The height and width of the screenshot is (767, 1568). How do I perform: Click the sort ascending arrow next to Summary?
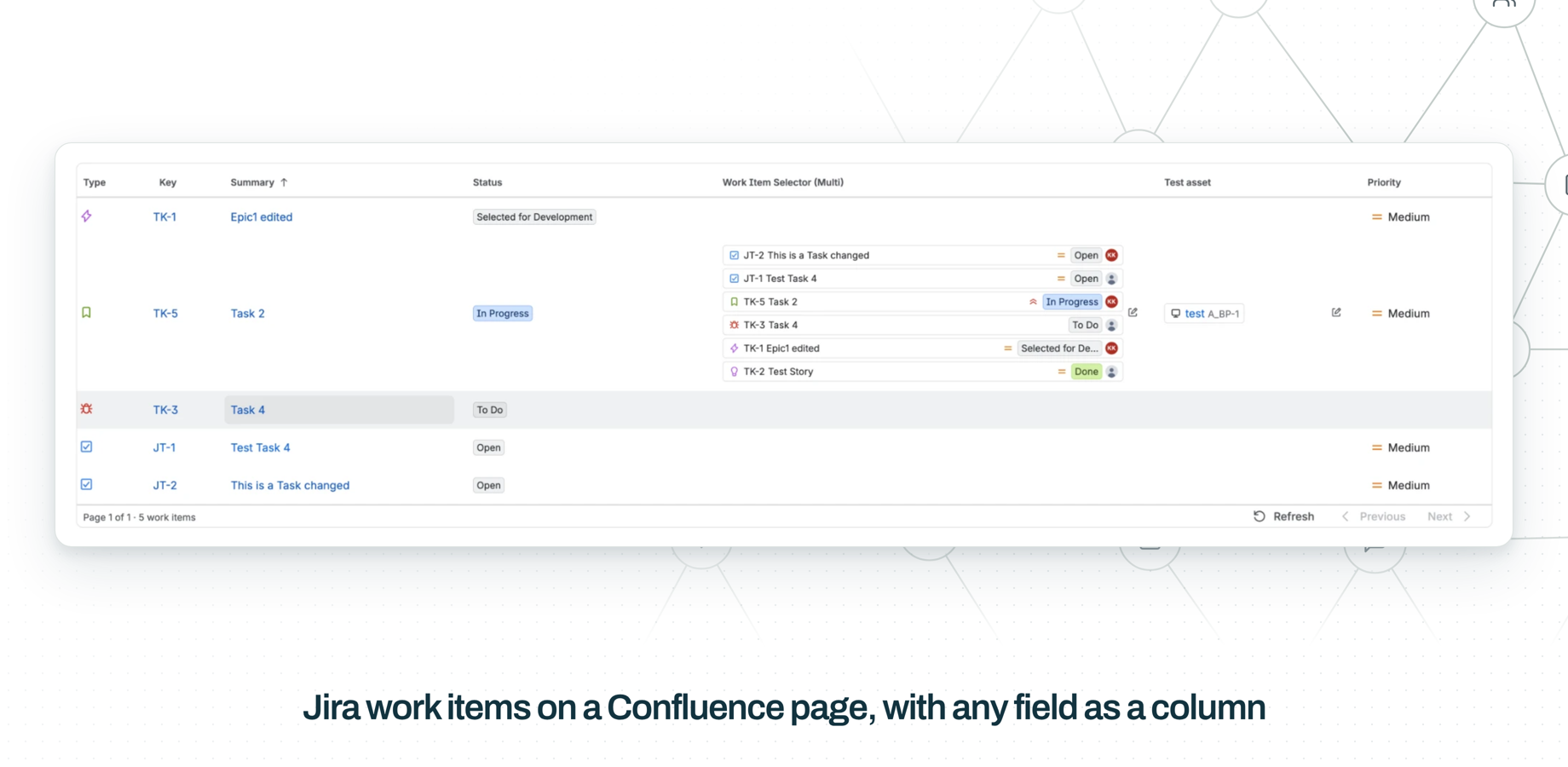285,182
